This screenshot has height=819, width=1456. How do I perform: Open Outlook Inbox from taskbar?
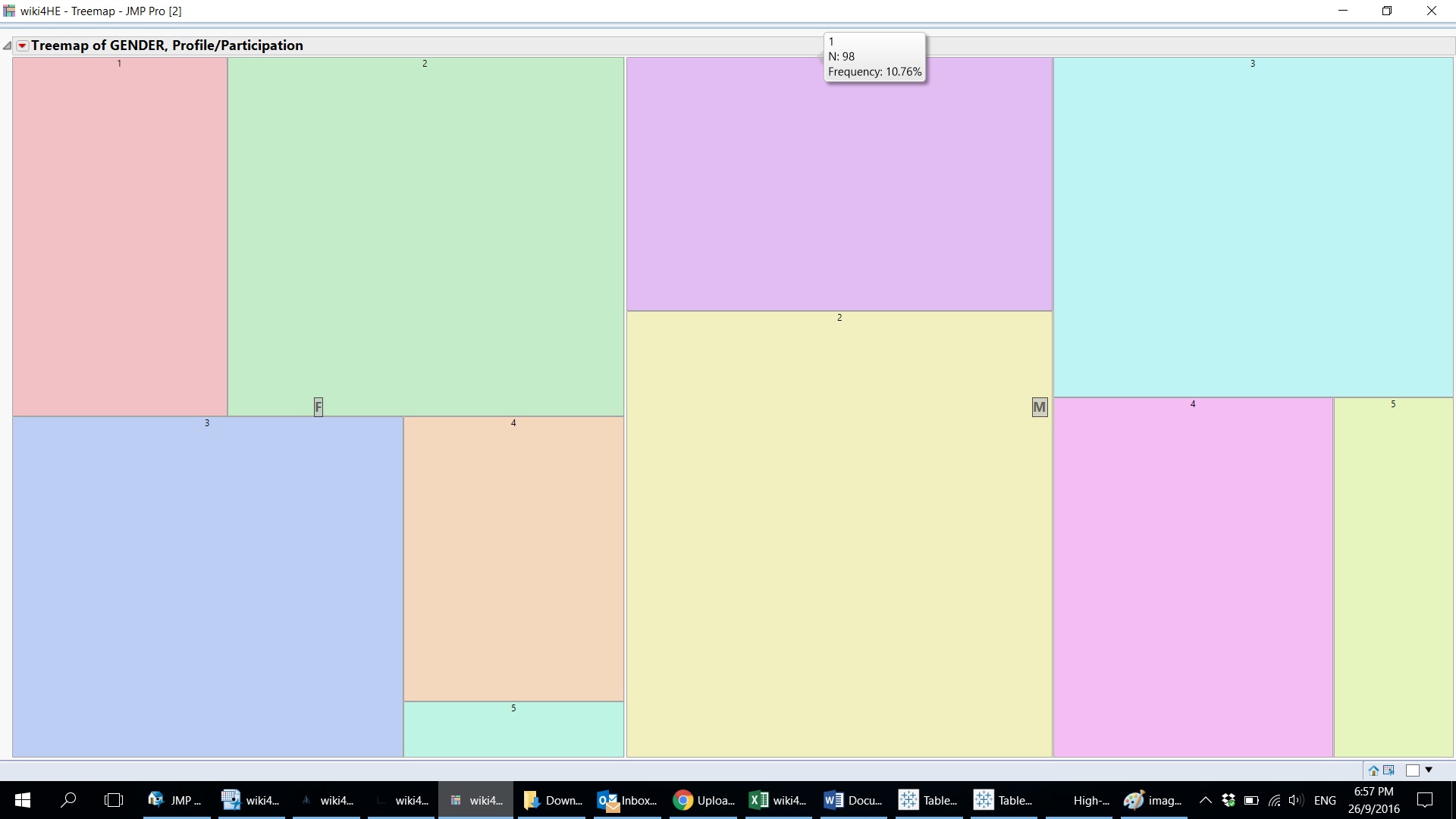coord(628,800)
